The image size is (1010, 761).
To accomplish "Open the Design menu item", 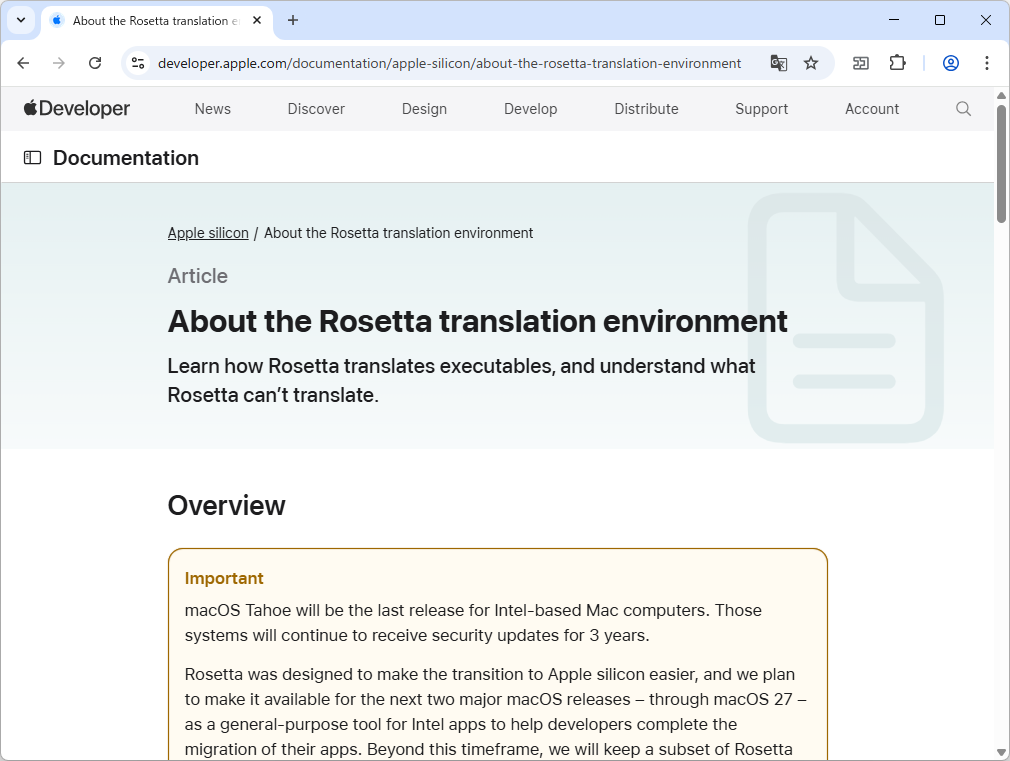I will 424,109.
